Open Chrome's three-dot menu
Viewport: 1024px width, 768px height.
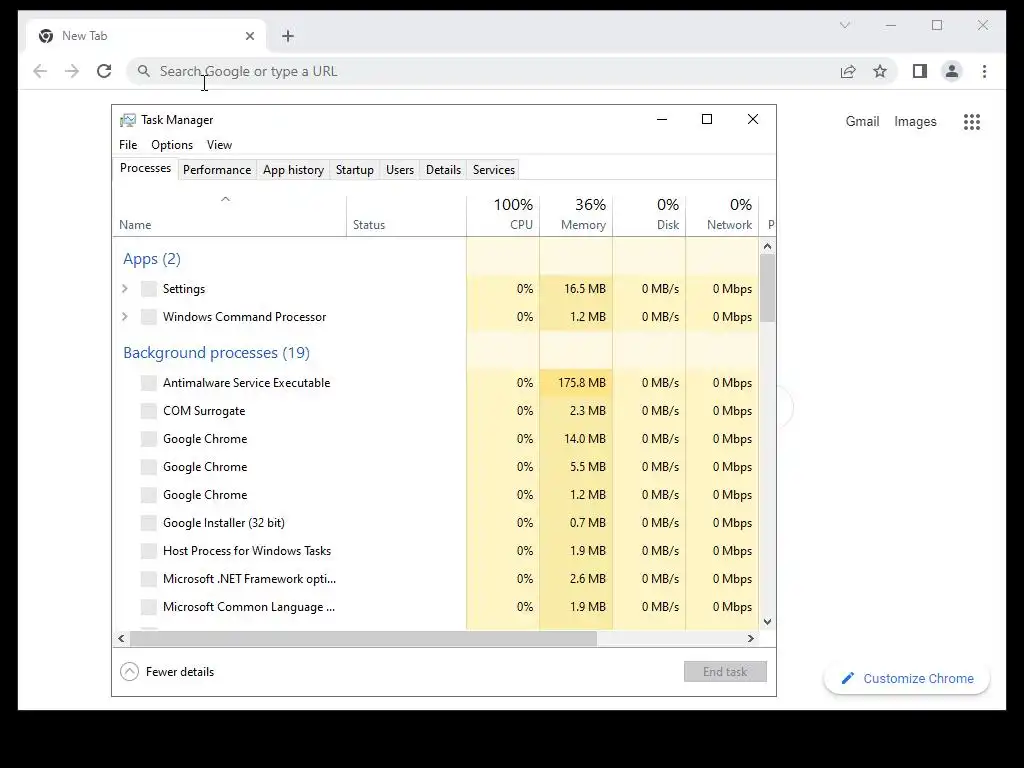[984, 71]
